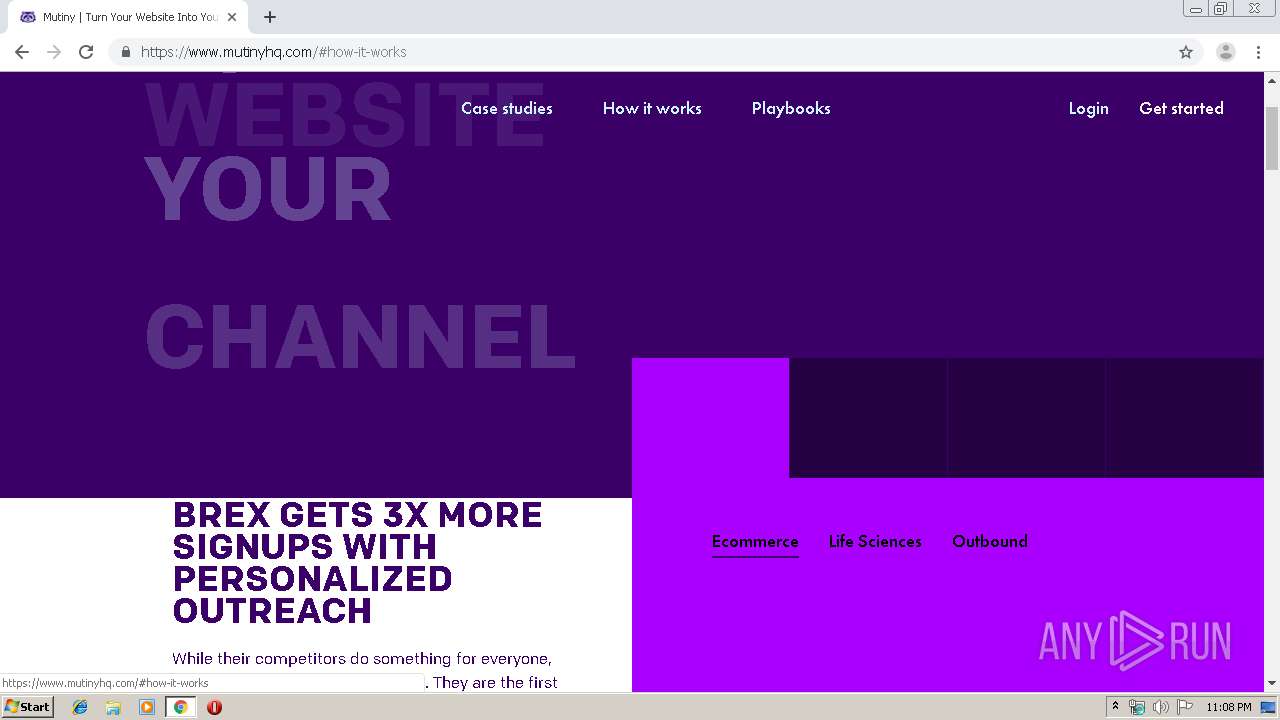Click the volume speaker tray icon

coord(1160,707)
